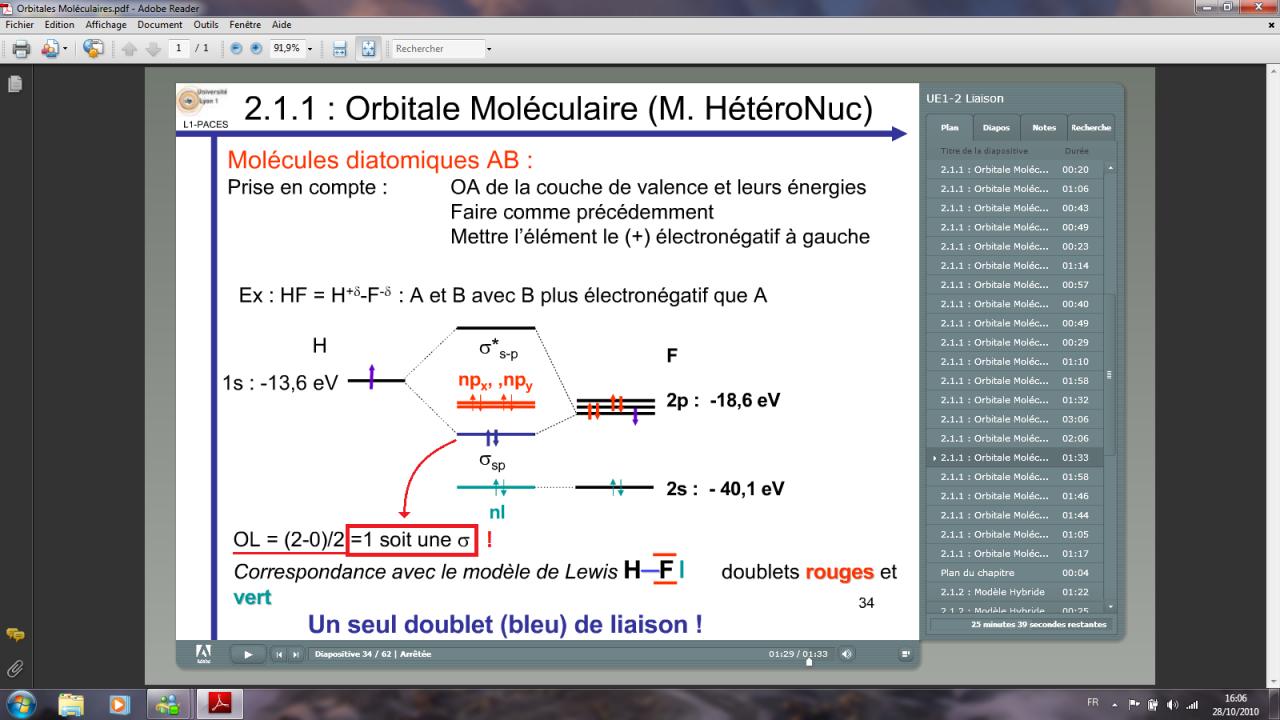
Task: Select the slide entry with duration 03:06
Action: click(x=1014, y=419)
